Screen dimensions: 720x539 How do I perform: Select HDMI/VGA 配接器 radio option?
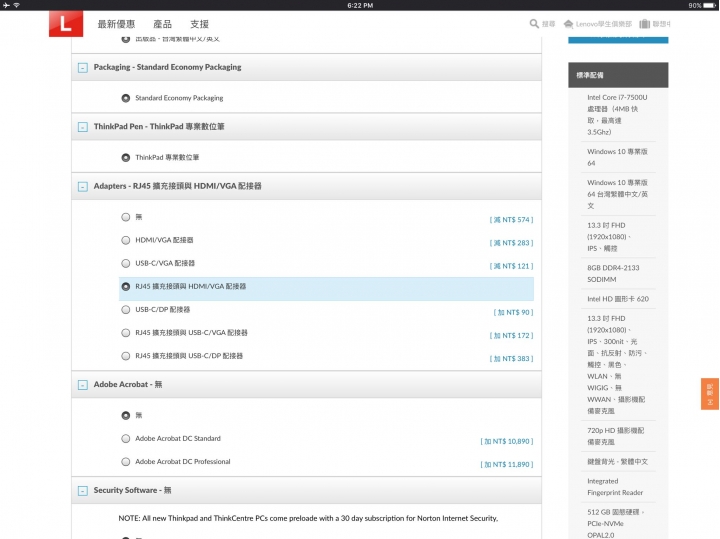pos(125,240)
